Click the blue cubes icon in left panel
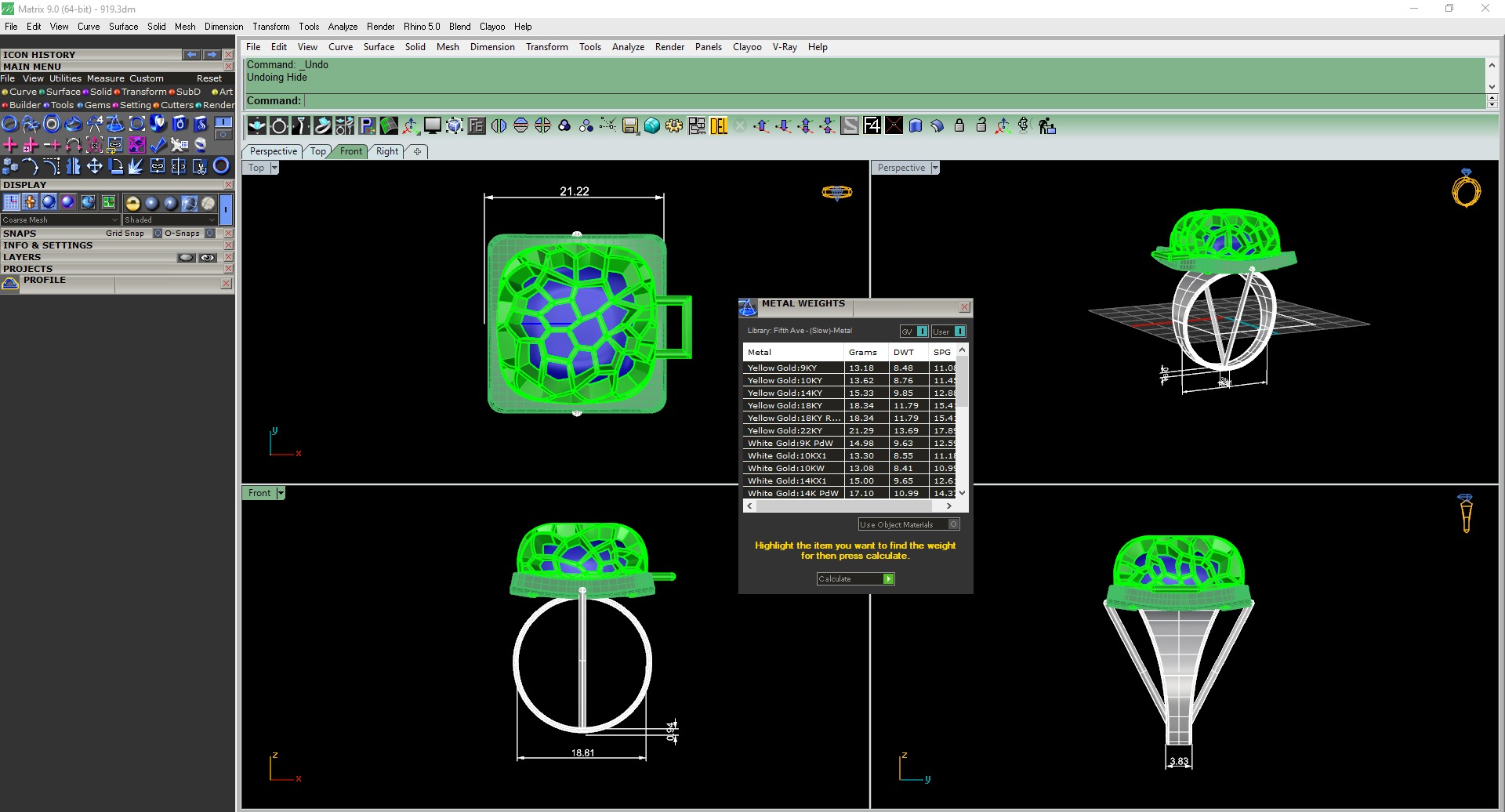1505x812 pixels. click(10, 165)
